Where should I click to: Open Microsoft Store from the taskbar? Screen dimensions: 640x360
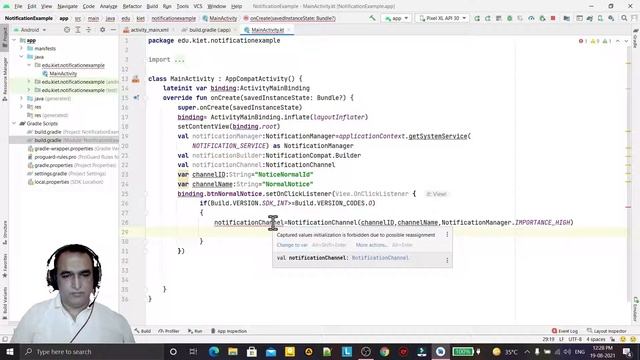coord(252,351)
